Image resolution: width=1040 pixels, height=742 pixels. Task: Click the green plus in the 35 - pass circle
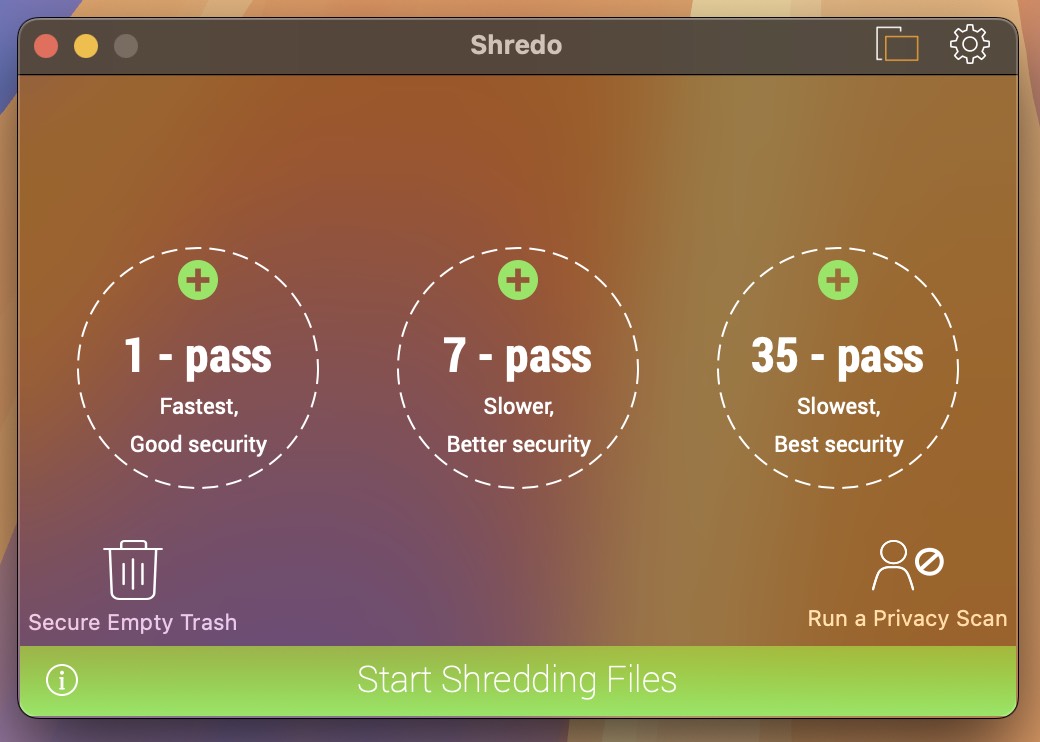[x=837, y=280]
